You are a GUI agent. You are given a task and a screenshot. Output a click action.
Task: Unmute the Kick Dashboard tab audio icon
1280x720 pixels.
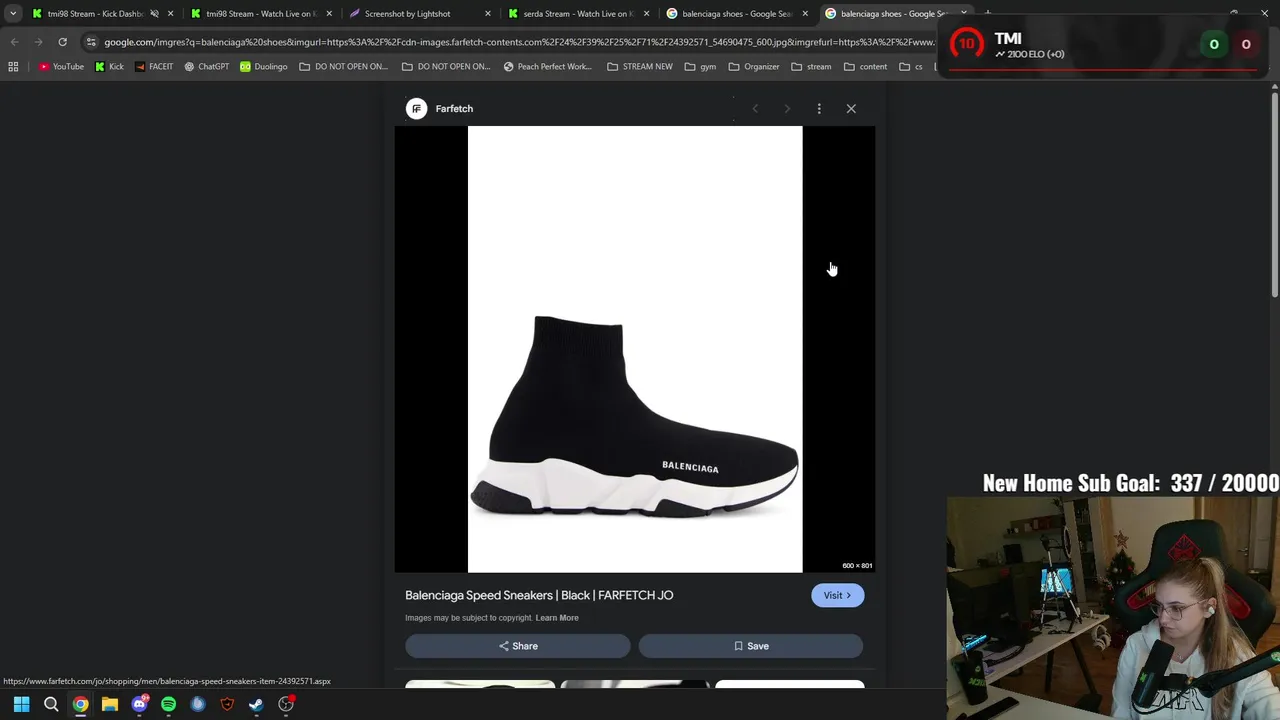click(154, 14)
